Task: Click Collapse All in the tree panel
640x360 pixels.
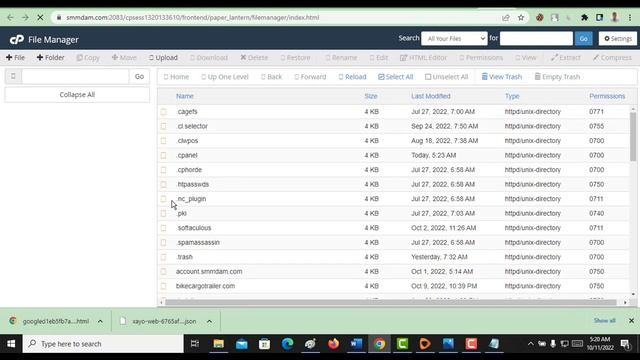Action: pos(77,95)
